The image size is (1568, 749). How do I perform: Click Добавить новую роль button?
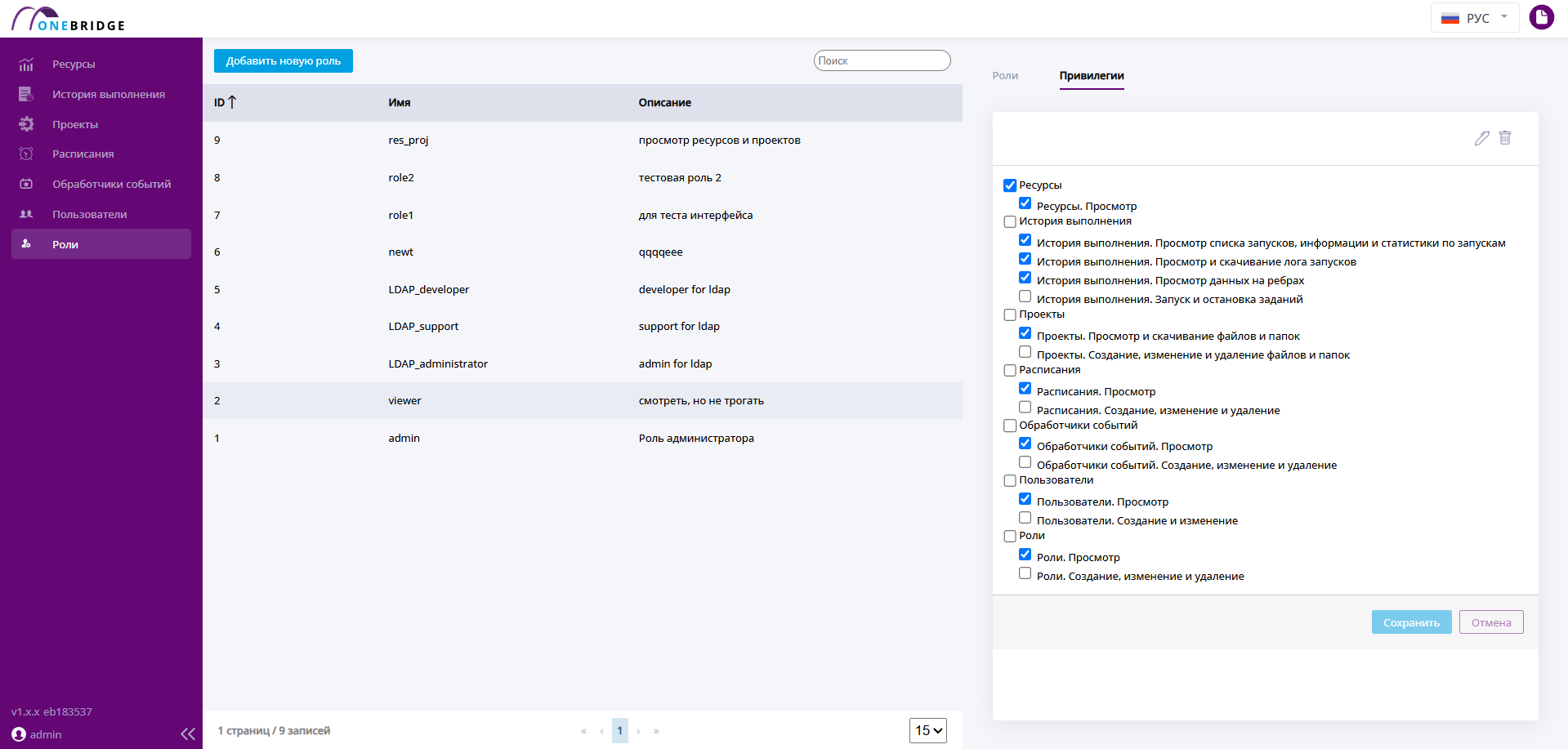[284, 61]
